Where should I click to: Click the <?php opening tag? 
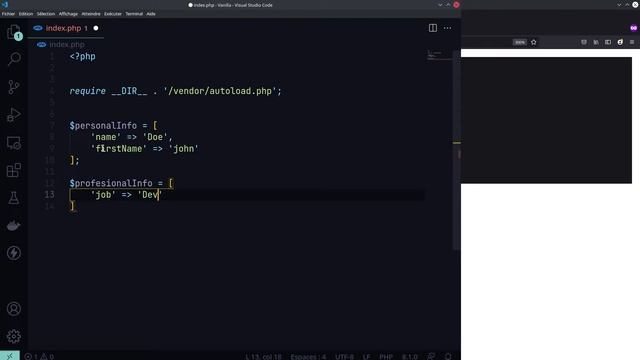click(x=82, y=56)
